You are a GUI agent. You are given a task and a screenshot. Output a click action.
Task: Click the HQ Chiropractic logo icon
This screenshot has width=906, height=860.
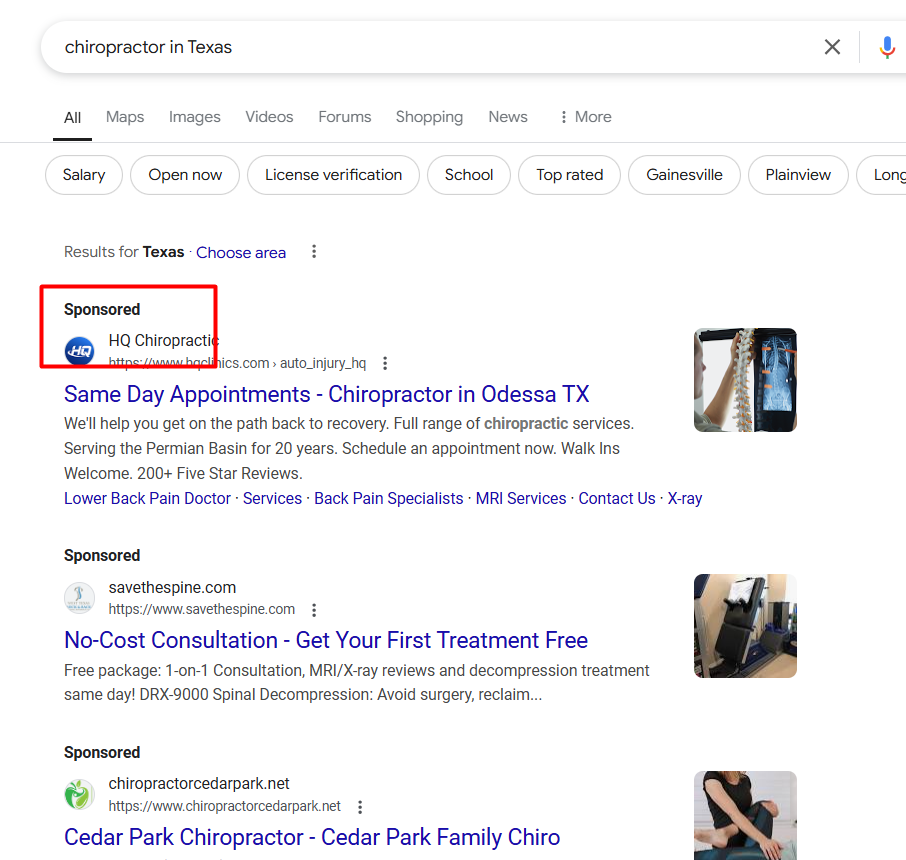click(79, 351)
